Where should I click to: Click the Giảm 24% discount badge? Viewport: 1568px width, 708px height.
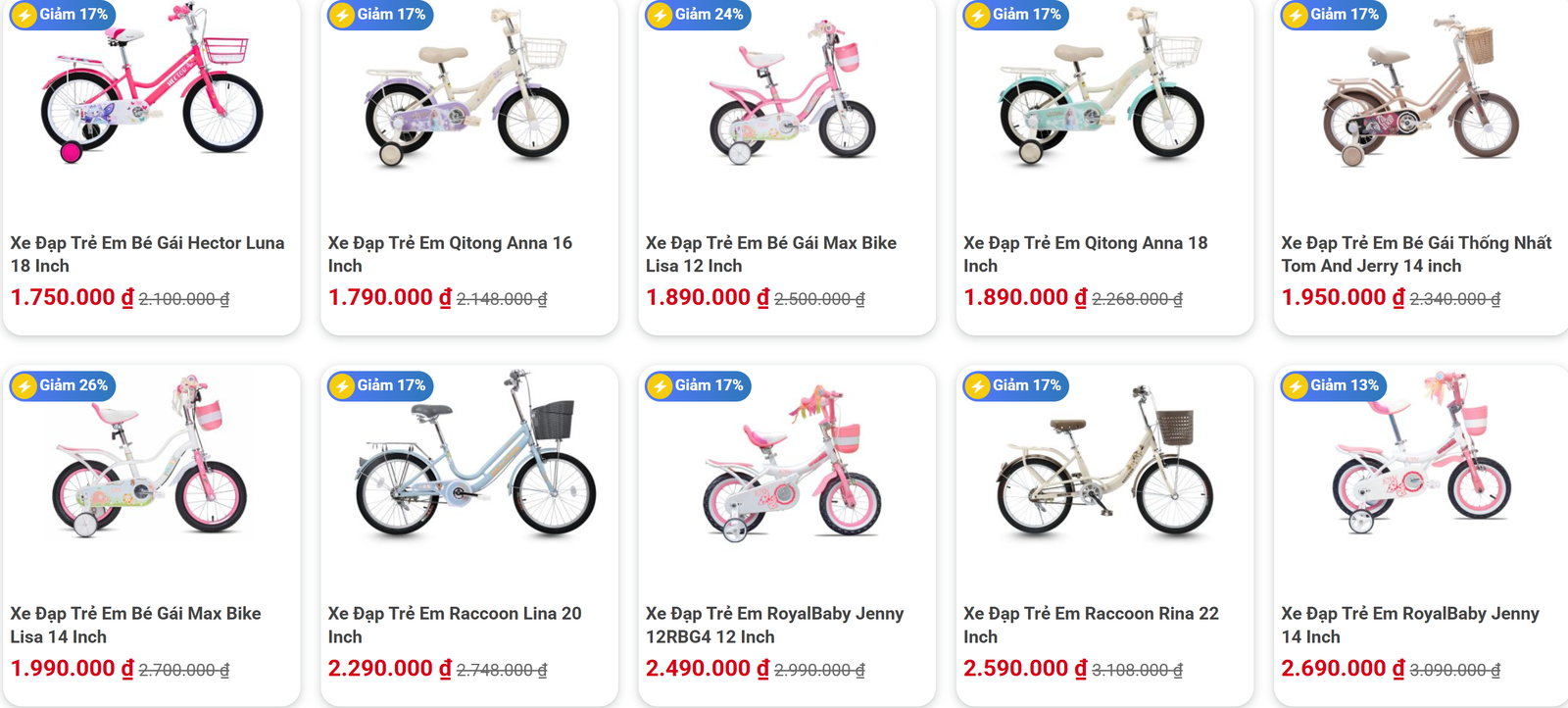(x=698, y=15)
